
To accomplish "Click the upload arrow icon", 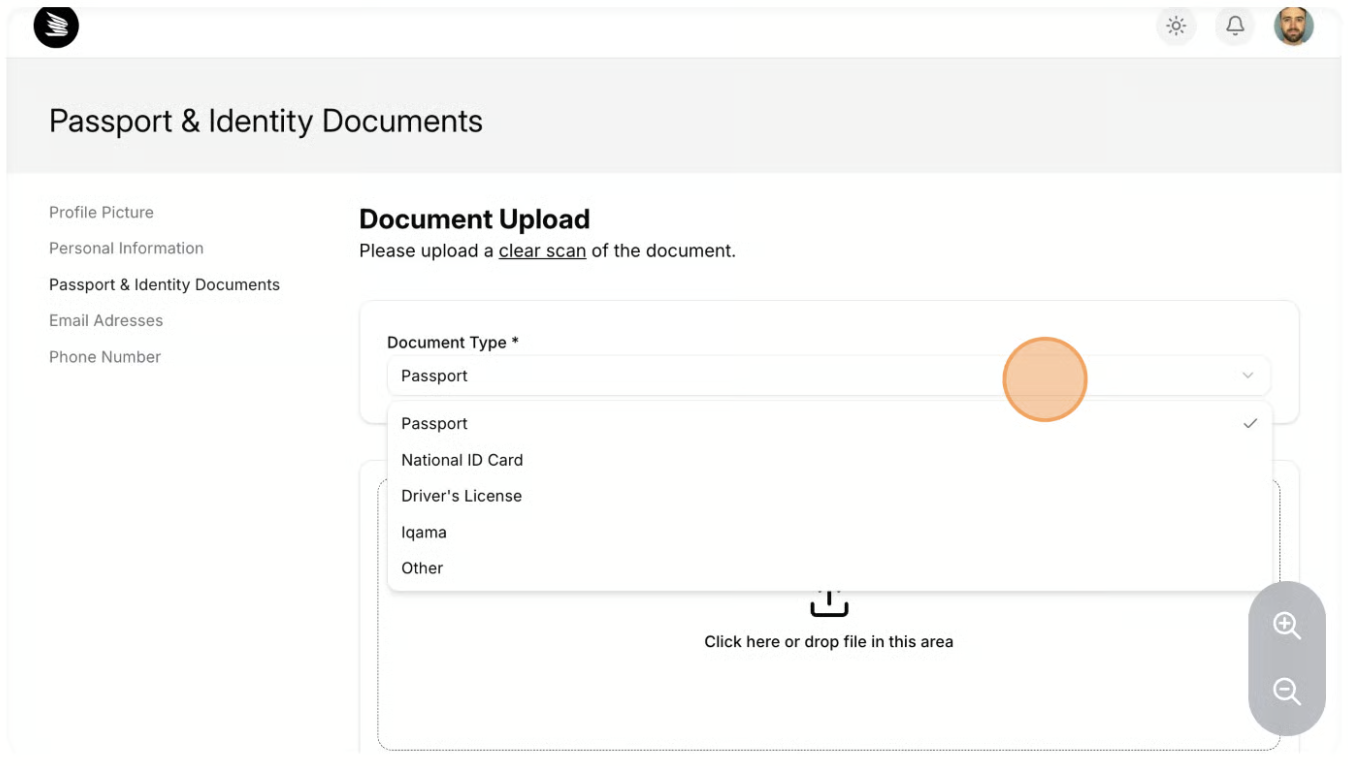I will [828, 603].
